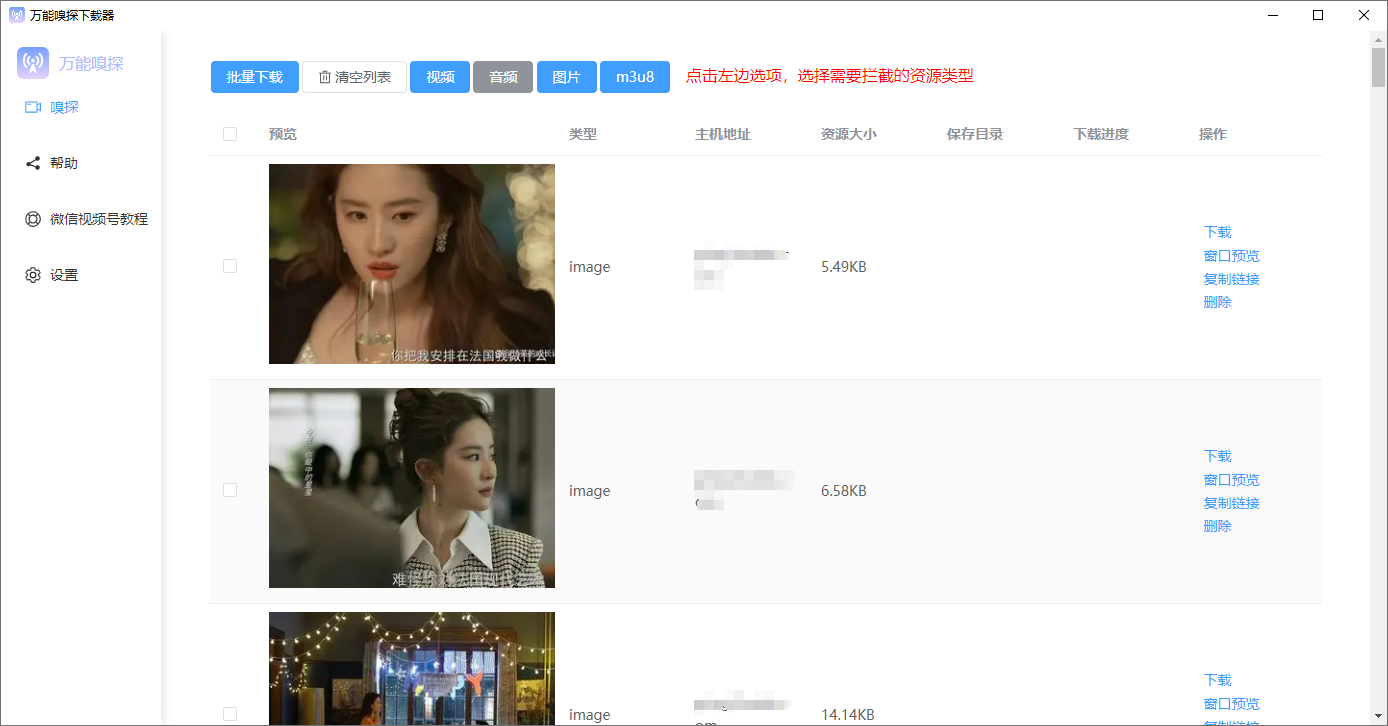Click 复制链接 for the 6.58KB image
The image size is (1388, 726).
pyautogui.click(x=1232, y=503)
